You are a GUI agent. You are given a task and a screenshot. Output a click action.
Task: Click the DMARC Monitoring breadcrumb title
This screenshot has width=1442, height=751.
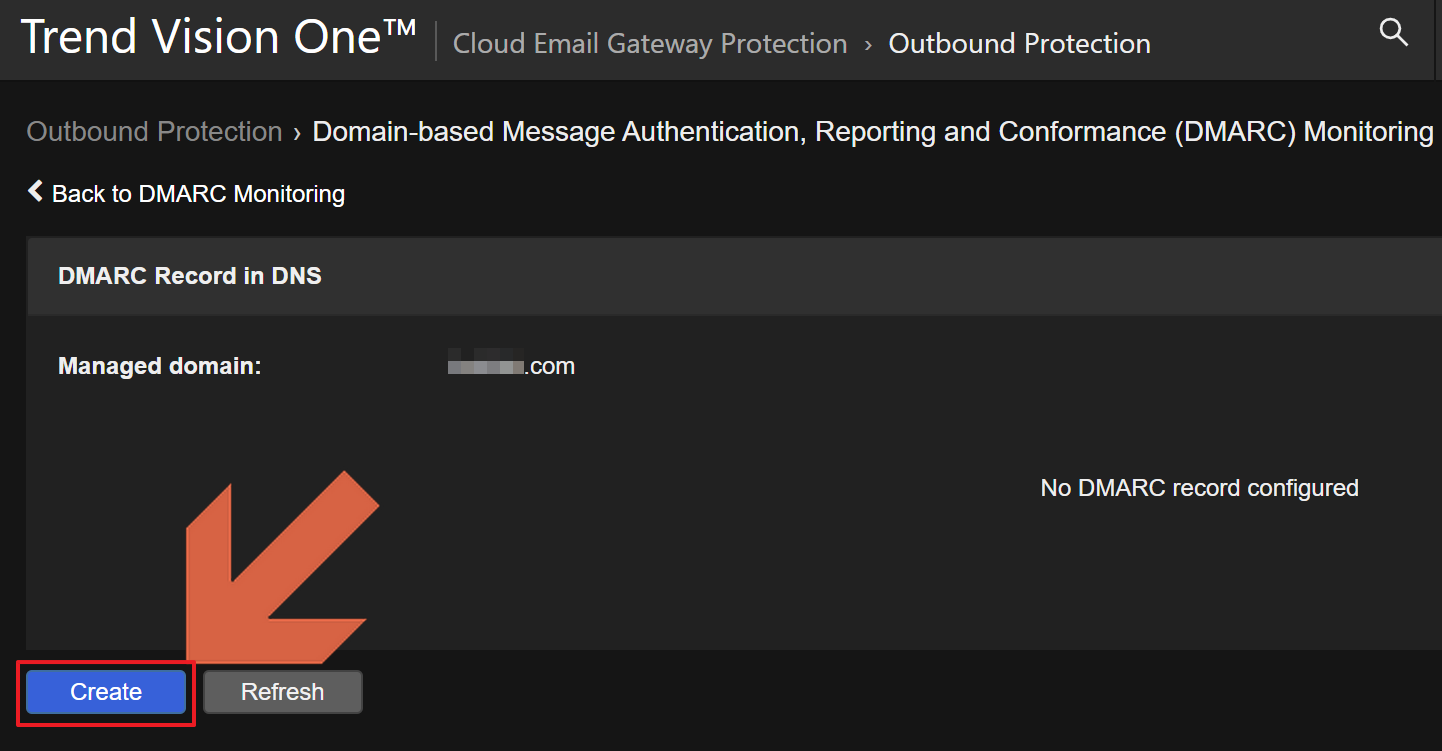[872, 132]
